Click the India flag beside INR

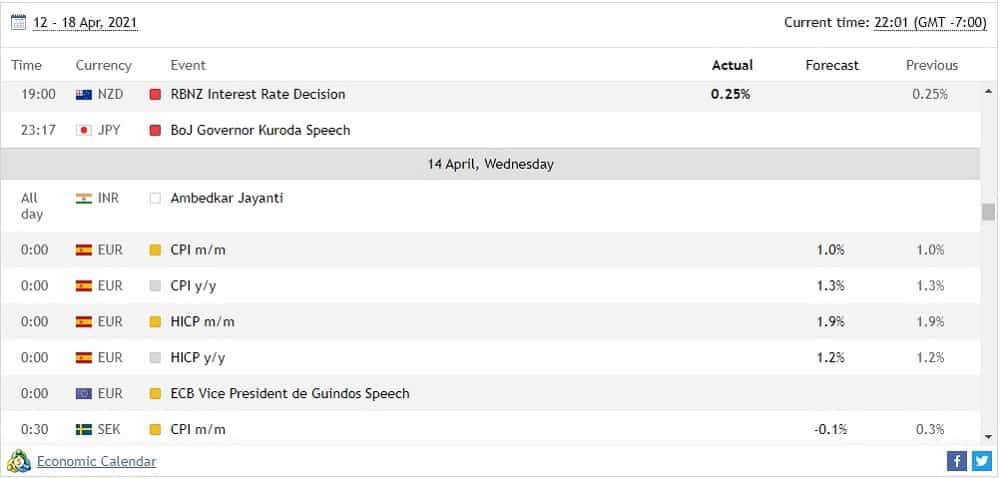coord(84,198)
